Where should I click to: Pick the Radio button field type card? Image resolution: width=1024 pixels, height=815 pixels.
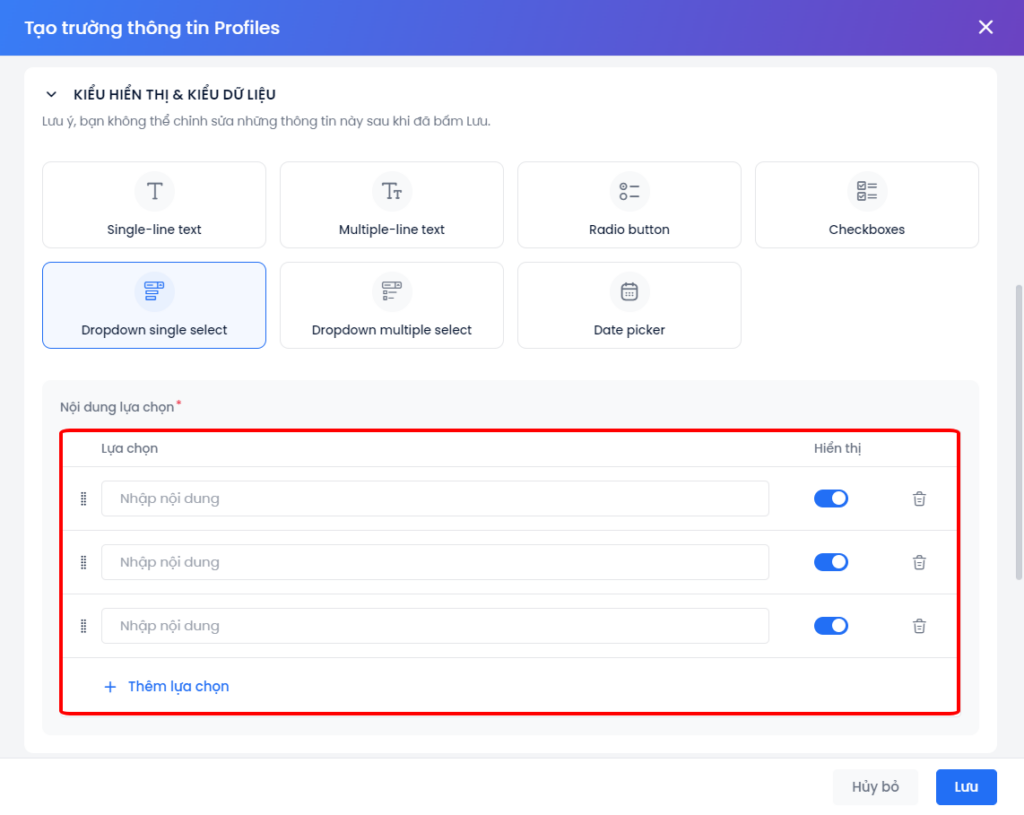click(x=629, y=205)
